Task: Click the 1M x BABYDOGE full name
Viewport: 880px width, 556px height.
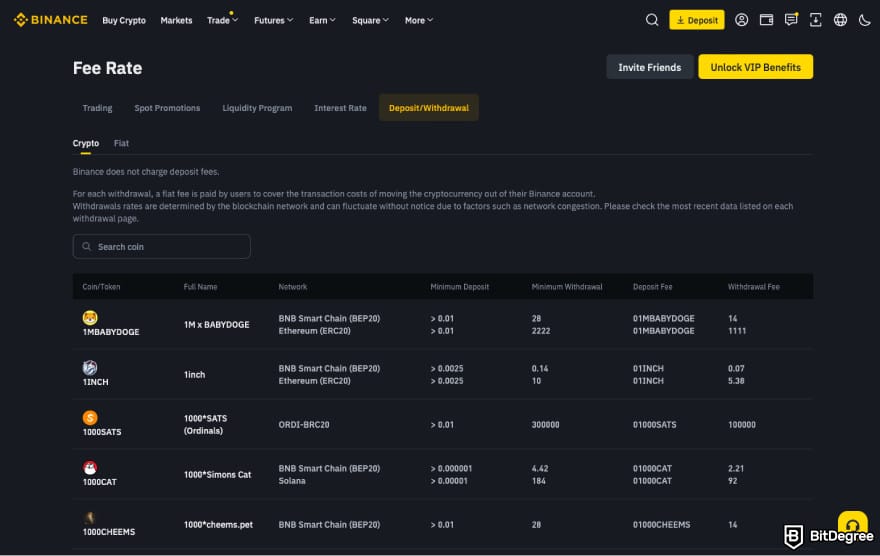Action: pyautogui.click(x=217, y=324)
